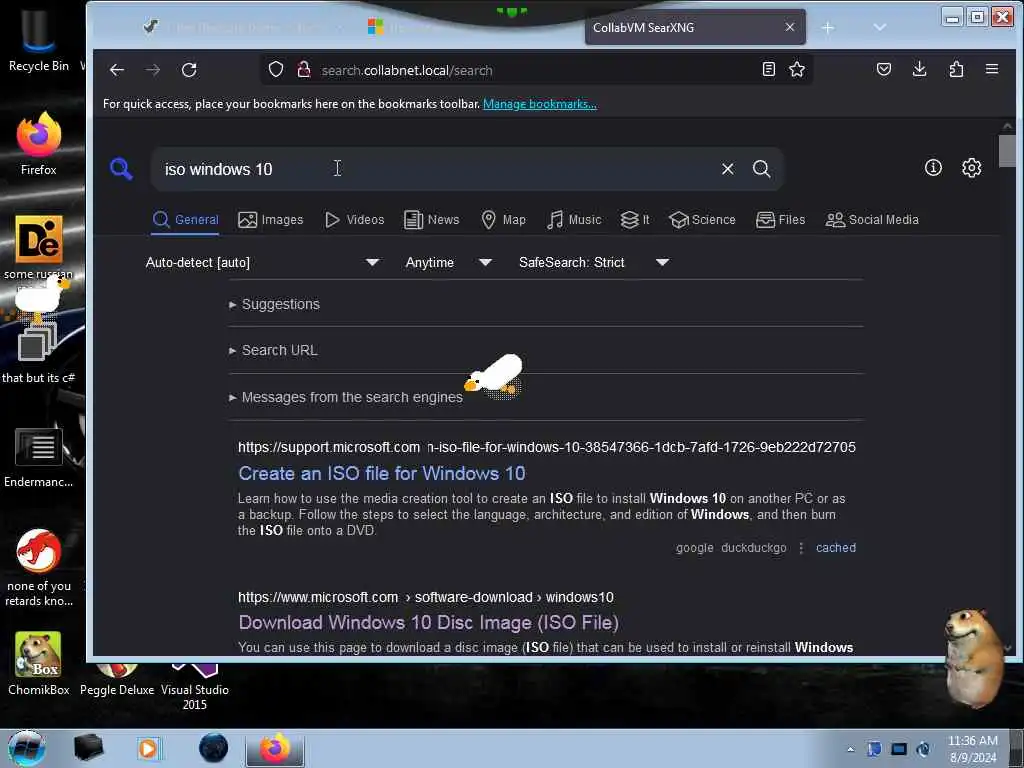This screenshot has height=768, width=1024.
Task: Select the 'some russian' De desktop icon
Action: click(x=39, y=247)
